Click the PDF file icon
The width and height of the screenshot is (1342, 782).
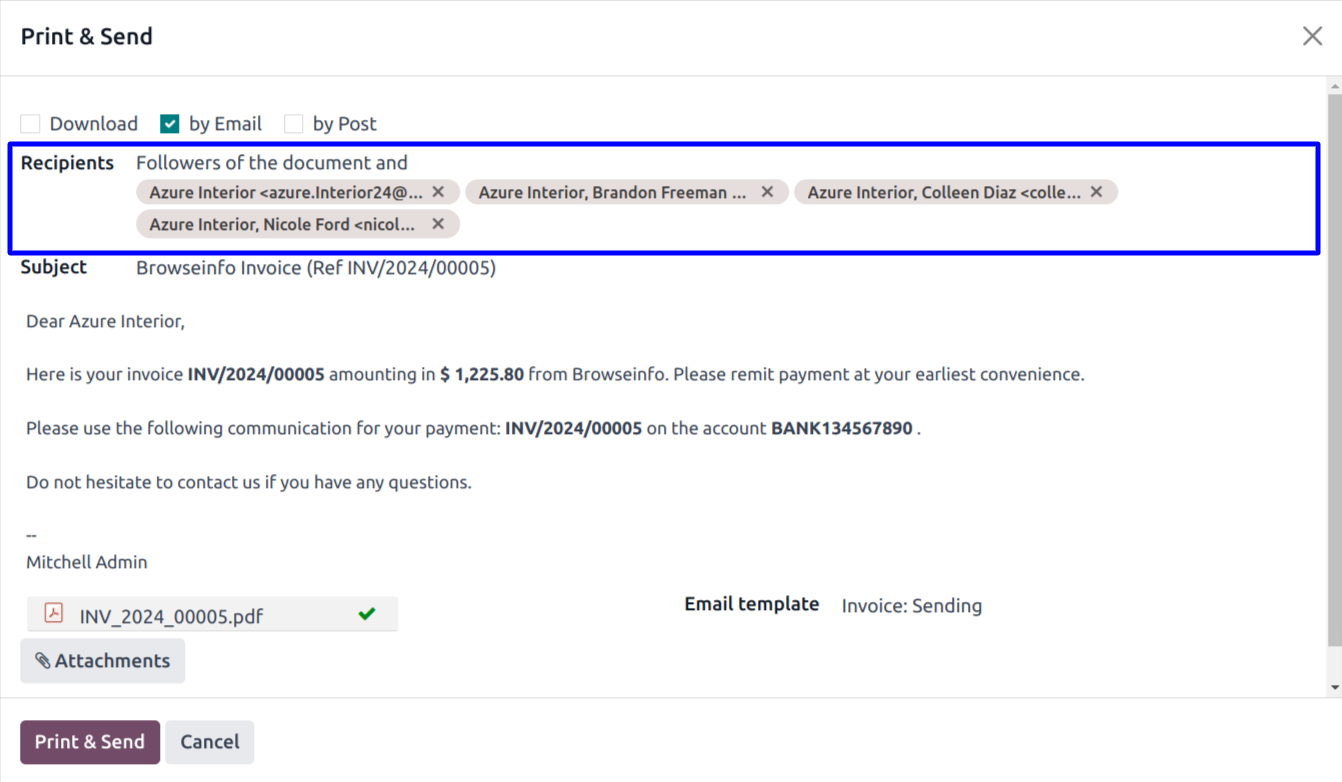pos(54,614)
